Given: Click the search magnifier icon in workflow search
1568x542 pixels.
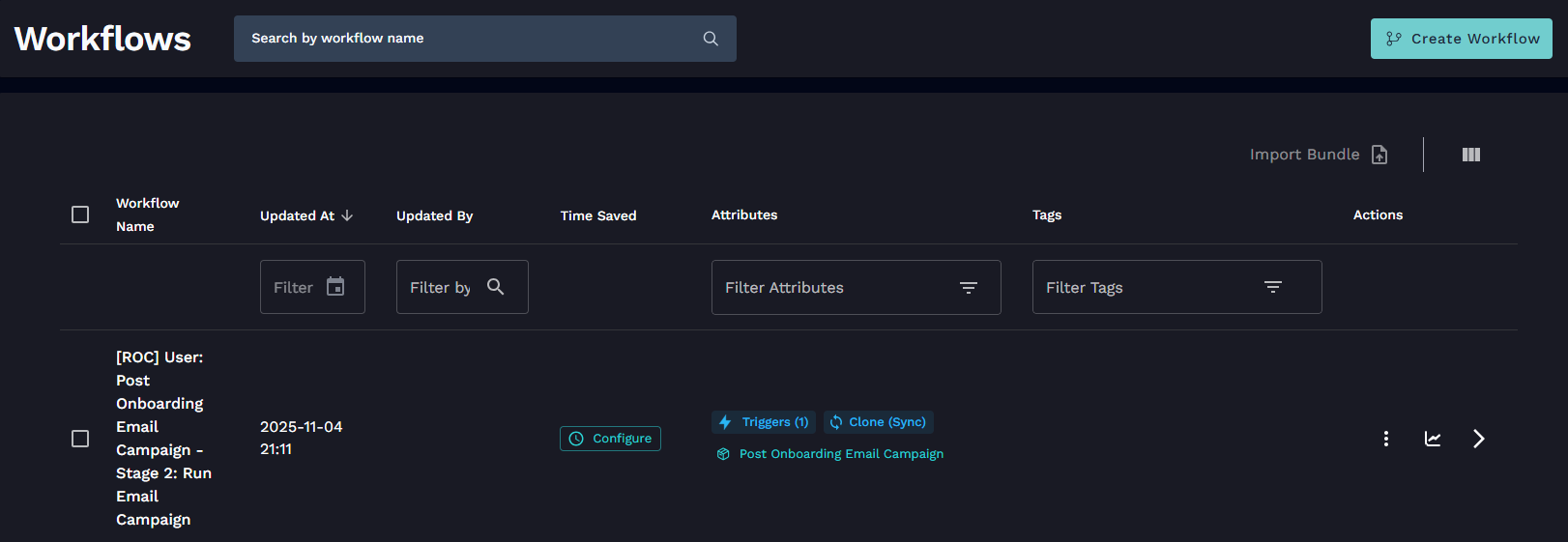Looking at the screenshot, I should (711, 39).
